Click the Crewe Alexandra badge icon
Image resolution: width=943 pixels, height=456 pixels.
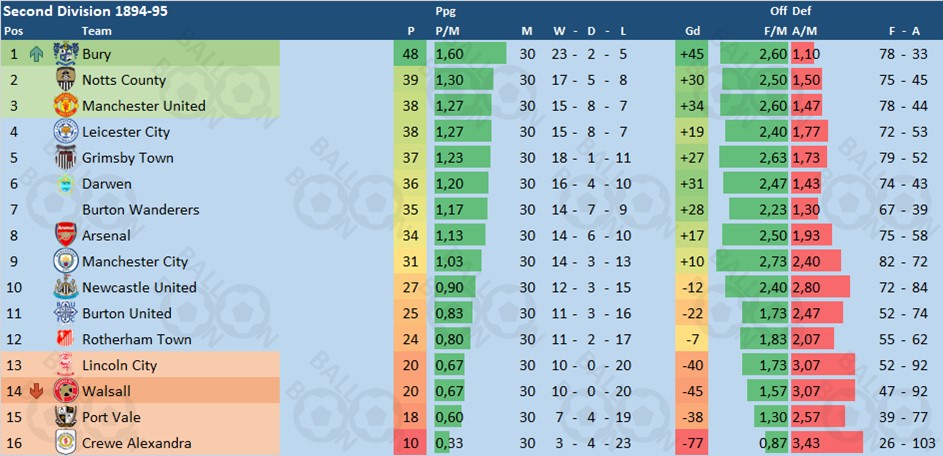[x=66, y=443]
